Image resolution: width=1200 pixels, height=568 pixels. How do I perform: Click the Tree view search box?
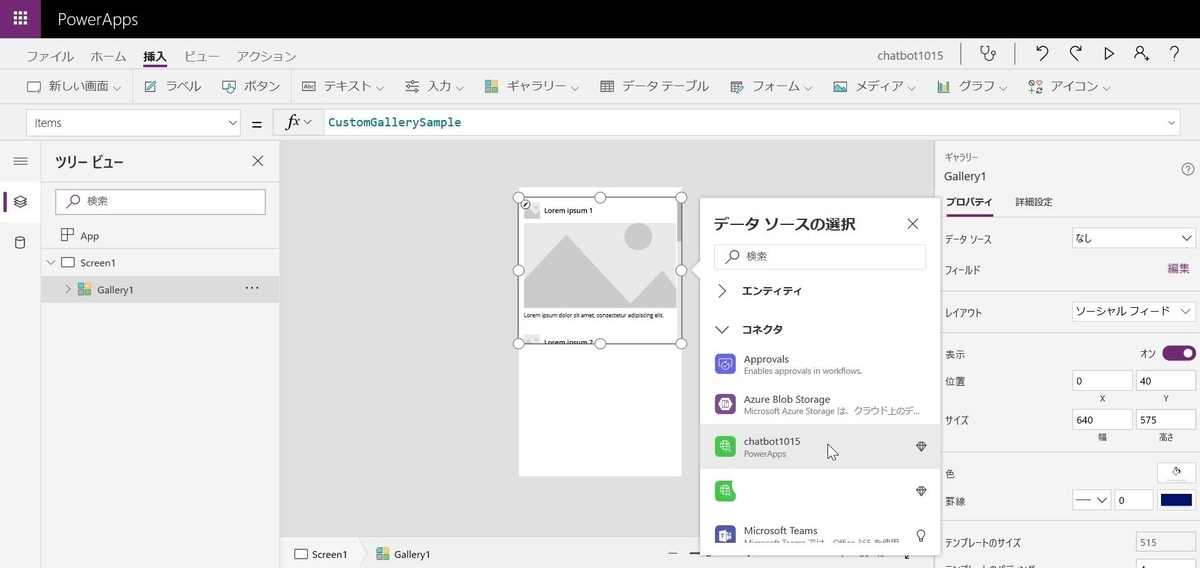pos(160,201)
